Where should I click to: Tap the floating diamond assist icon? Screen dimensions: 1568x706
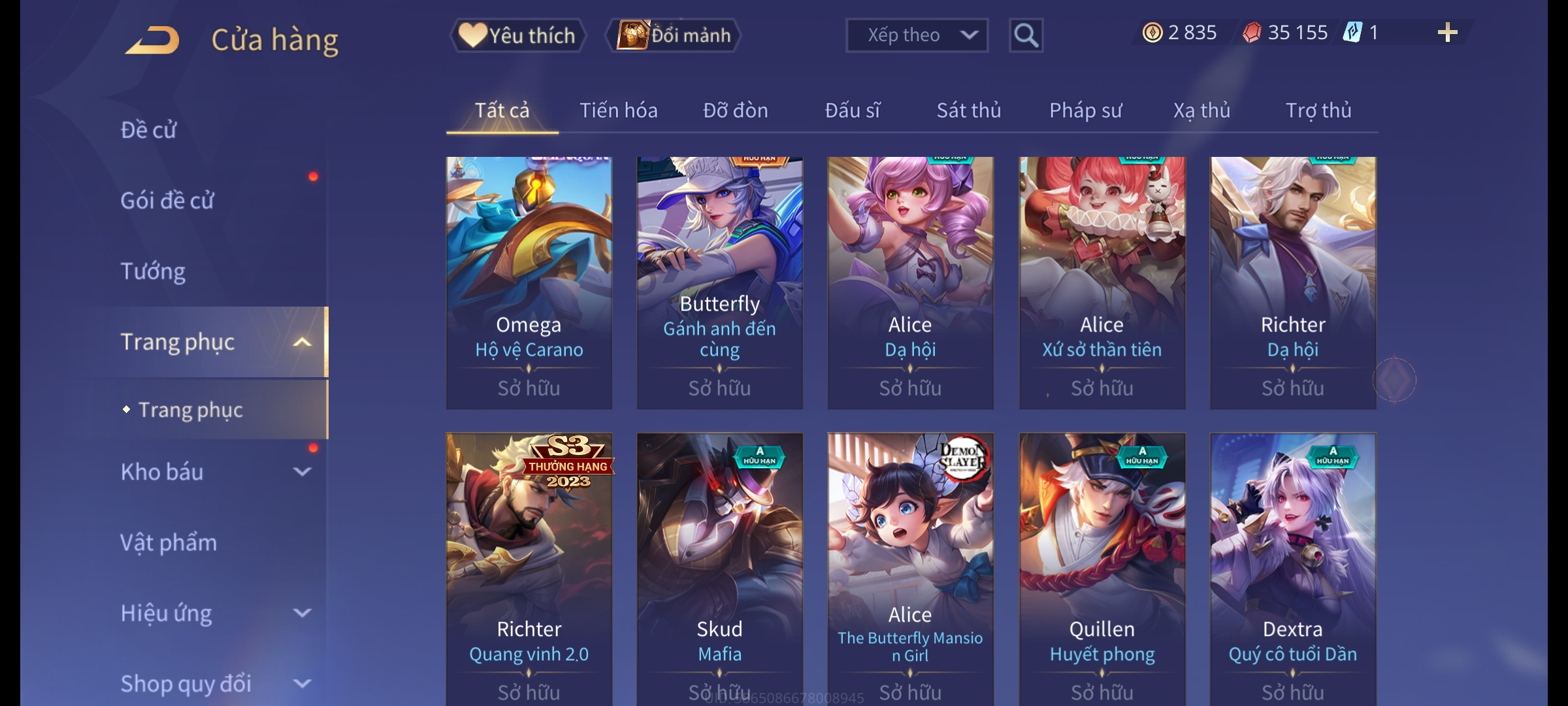[1394, 379]
